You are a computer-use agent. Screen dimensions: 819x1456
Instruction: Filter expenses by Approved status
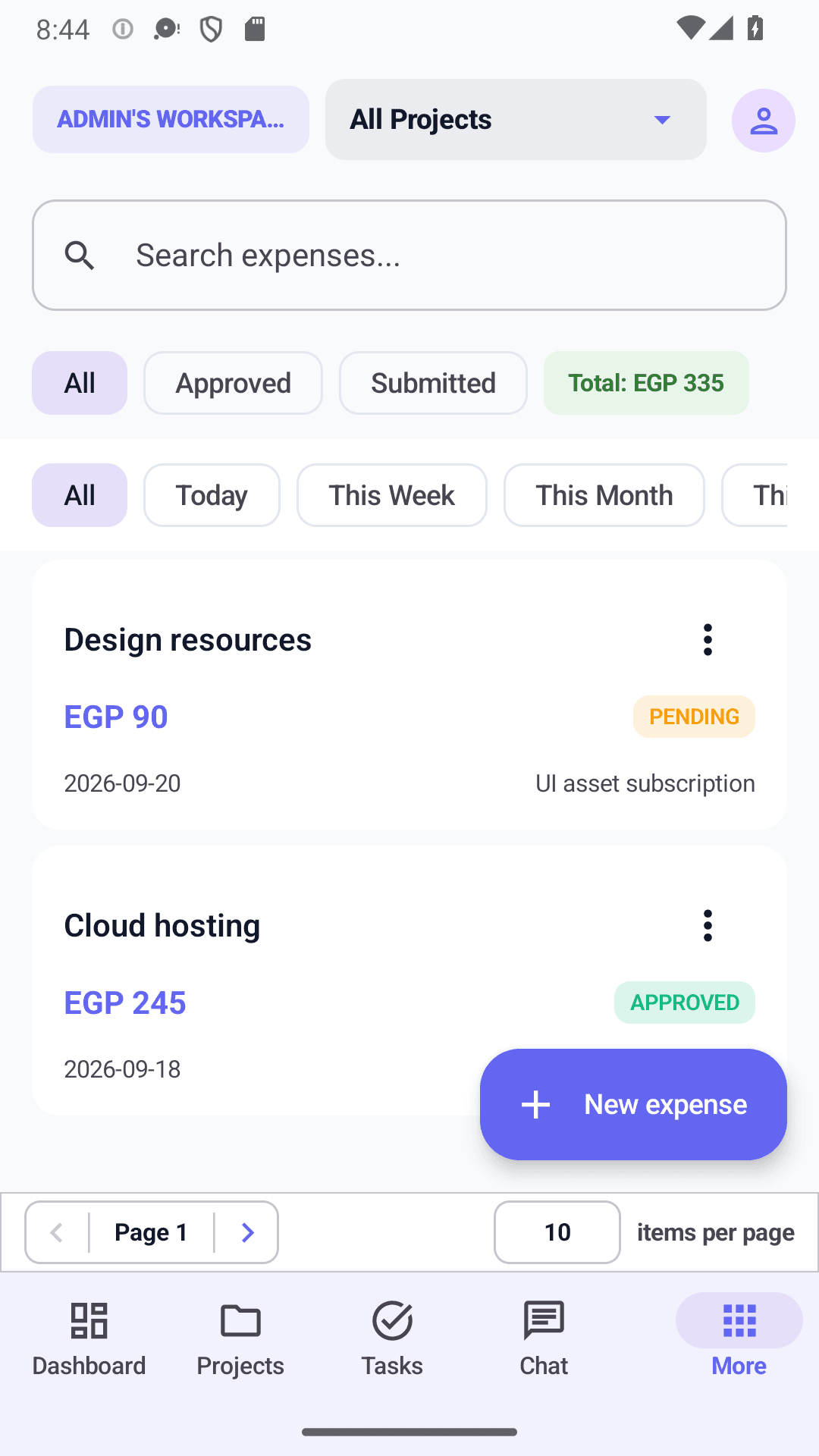pos(234,383)
